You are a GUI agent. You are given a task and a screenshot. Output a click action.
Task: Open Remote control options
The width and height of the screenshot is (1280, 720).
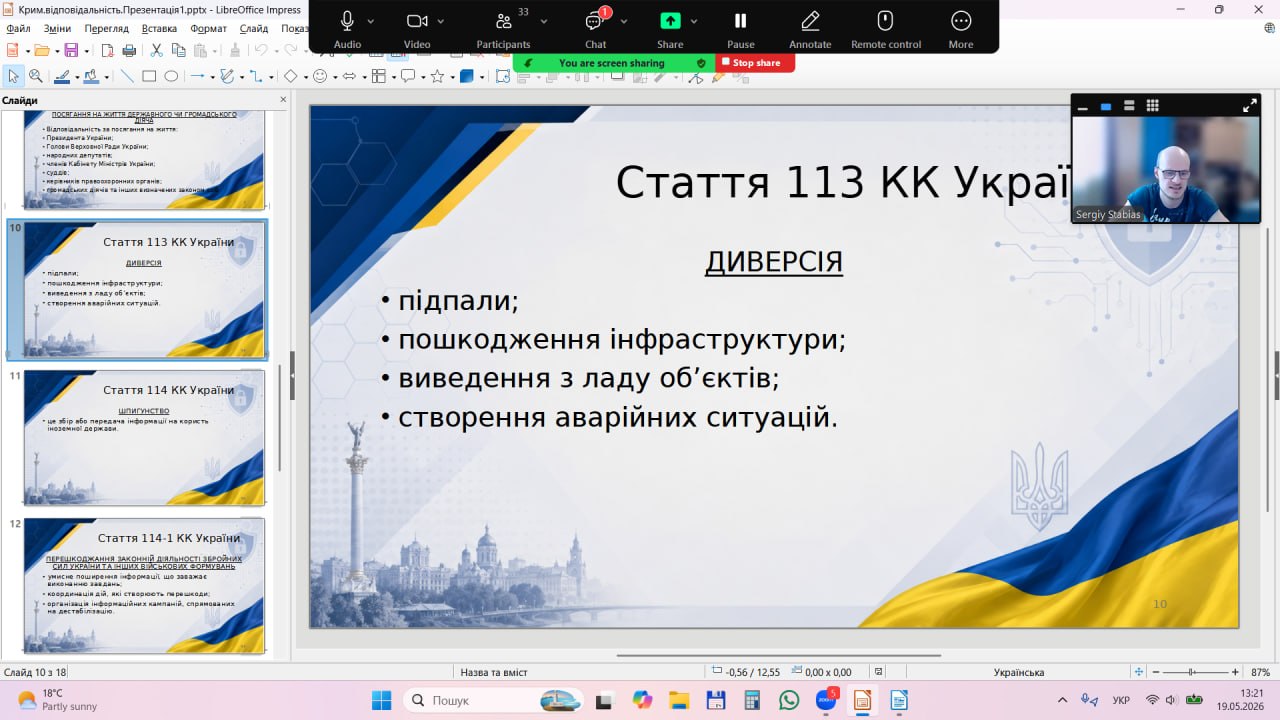pyautogui.click(x=886, y=28)
